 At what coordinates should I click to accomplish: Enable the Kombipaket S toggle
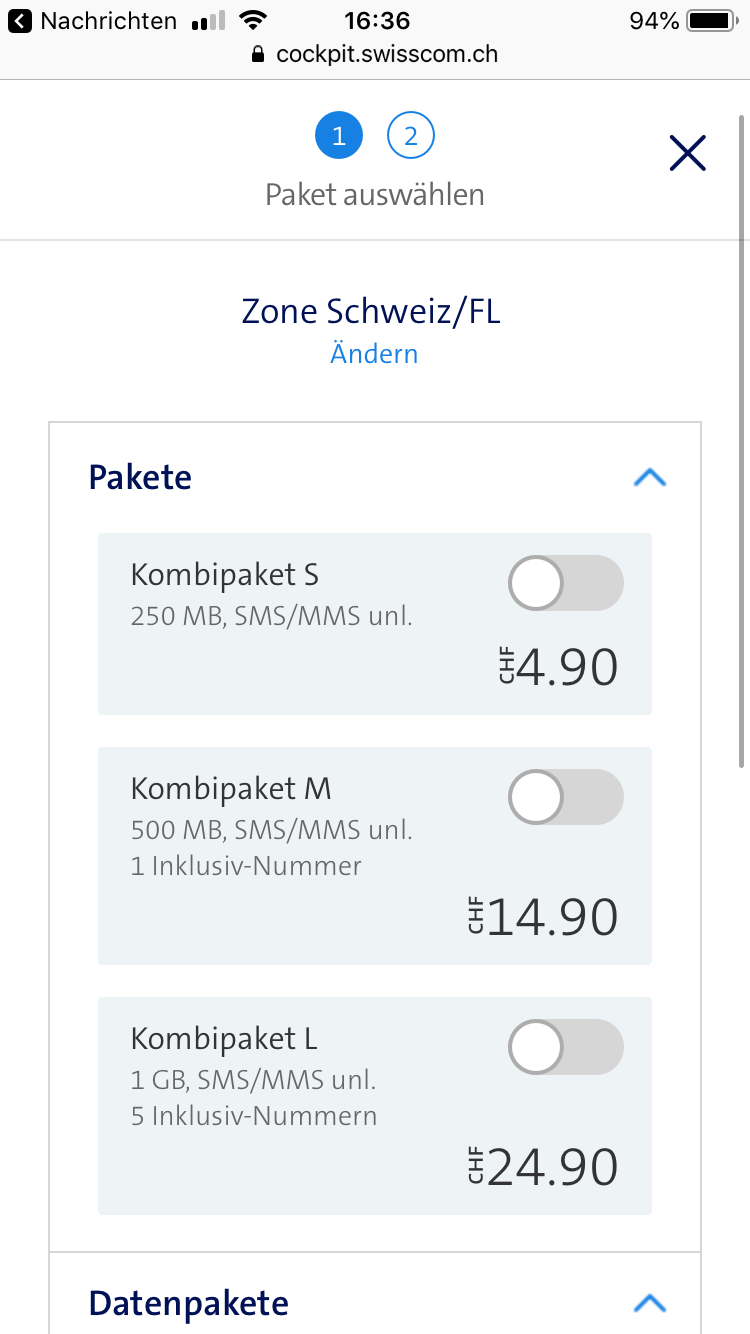(x=566, y=583)
